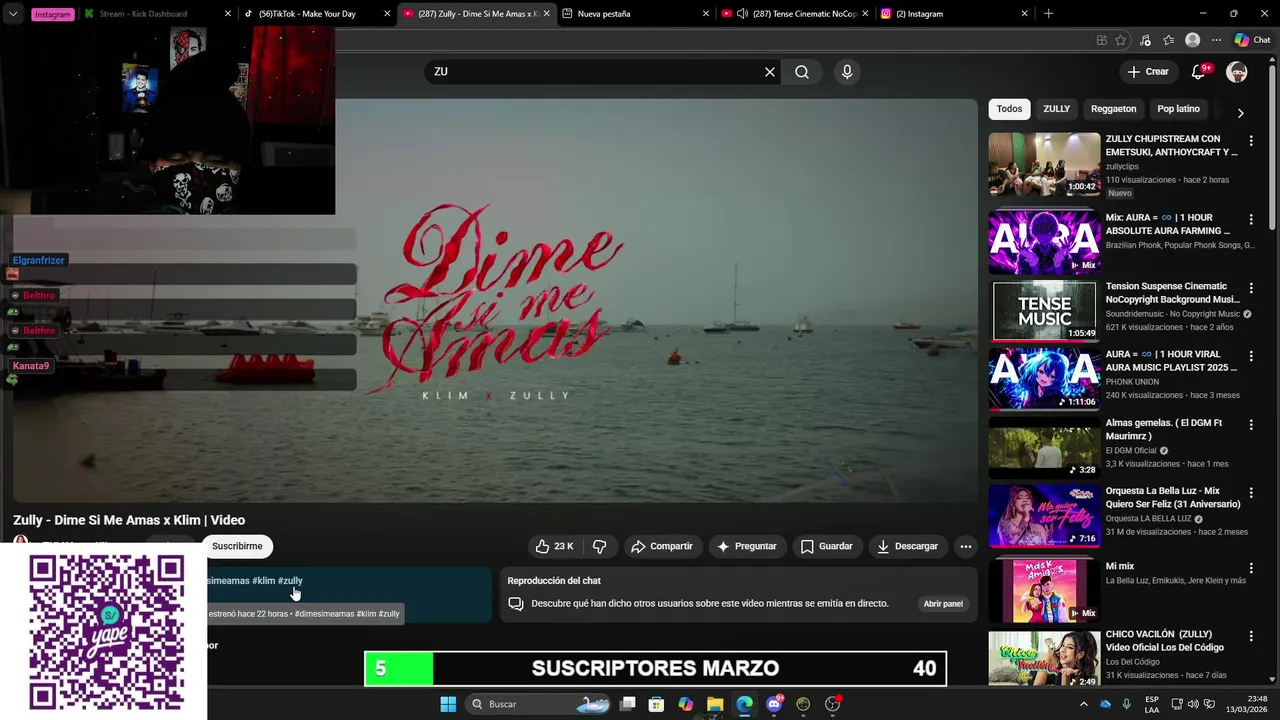This screenshot has width=1280, height=720.
Task: Open Edge split screen/apps icon in address bar
Action: click(x=1101, y=40)
